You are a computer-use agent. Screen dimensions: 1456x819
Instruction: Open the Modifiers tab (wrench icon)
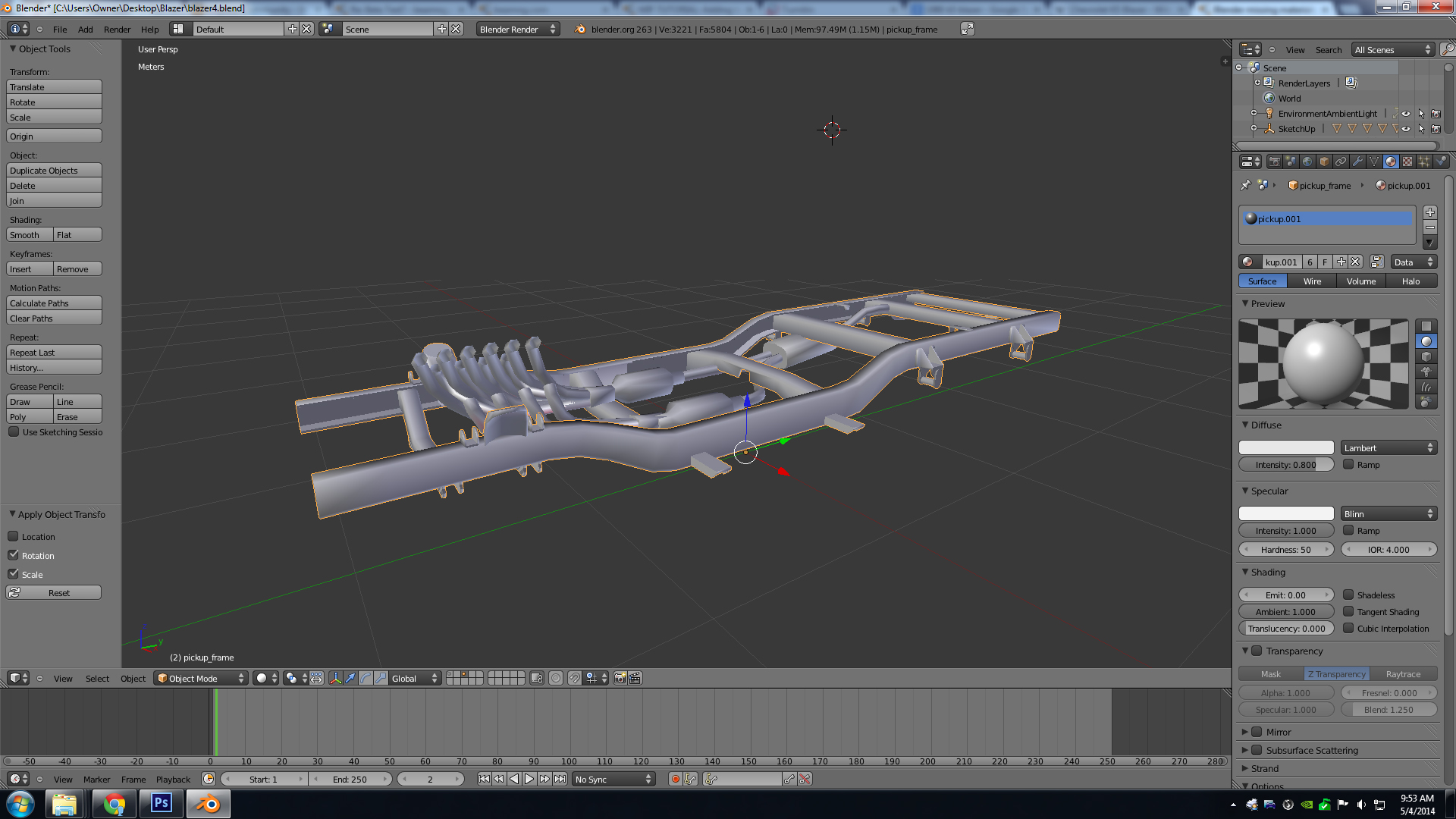coord(1357,162)
